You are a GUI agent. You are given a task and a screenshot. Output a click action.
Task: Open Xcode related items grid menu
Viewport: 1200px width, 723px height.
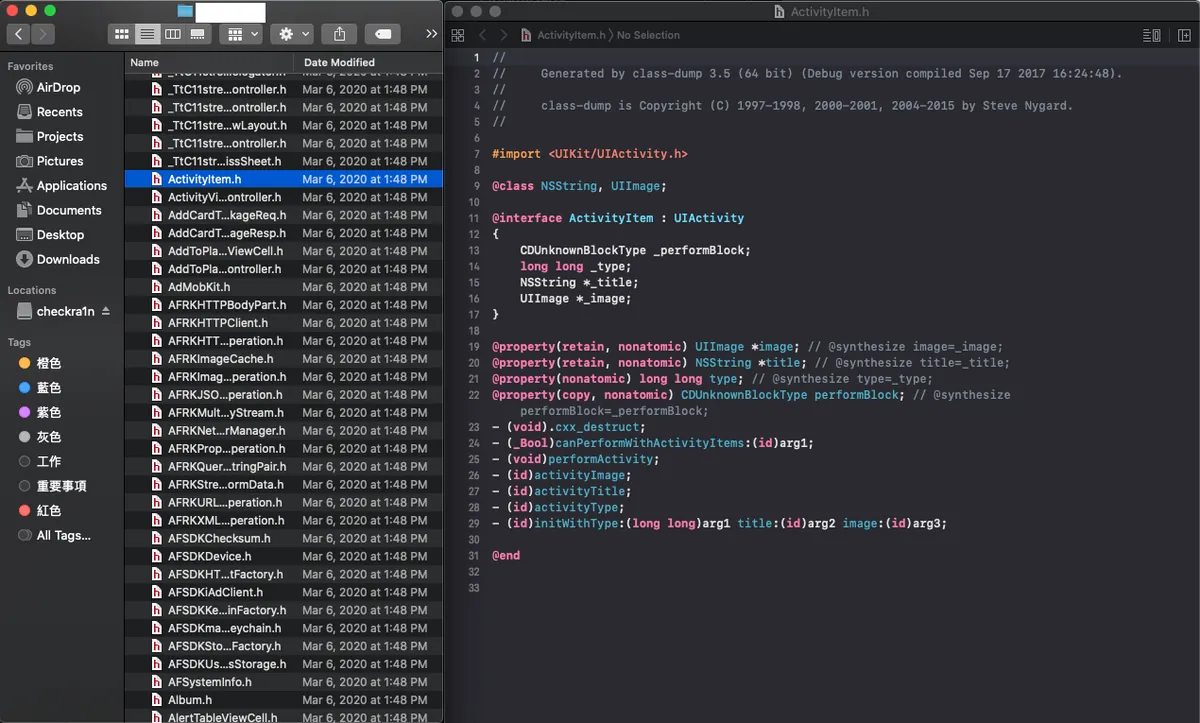[x=458, y=35]
